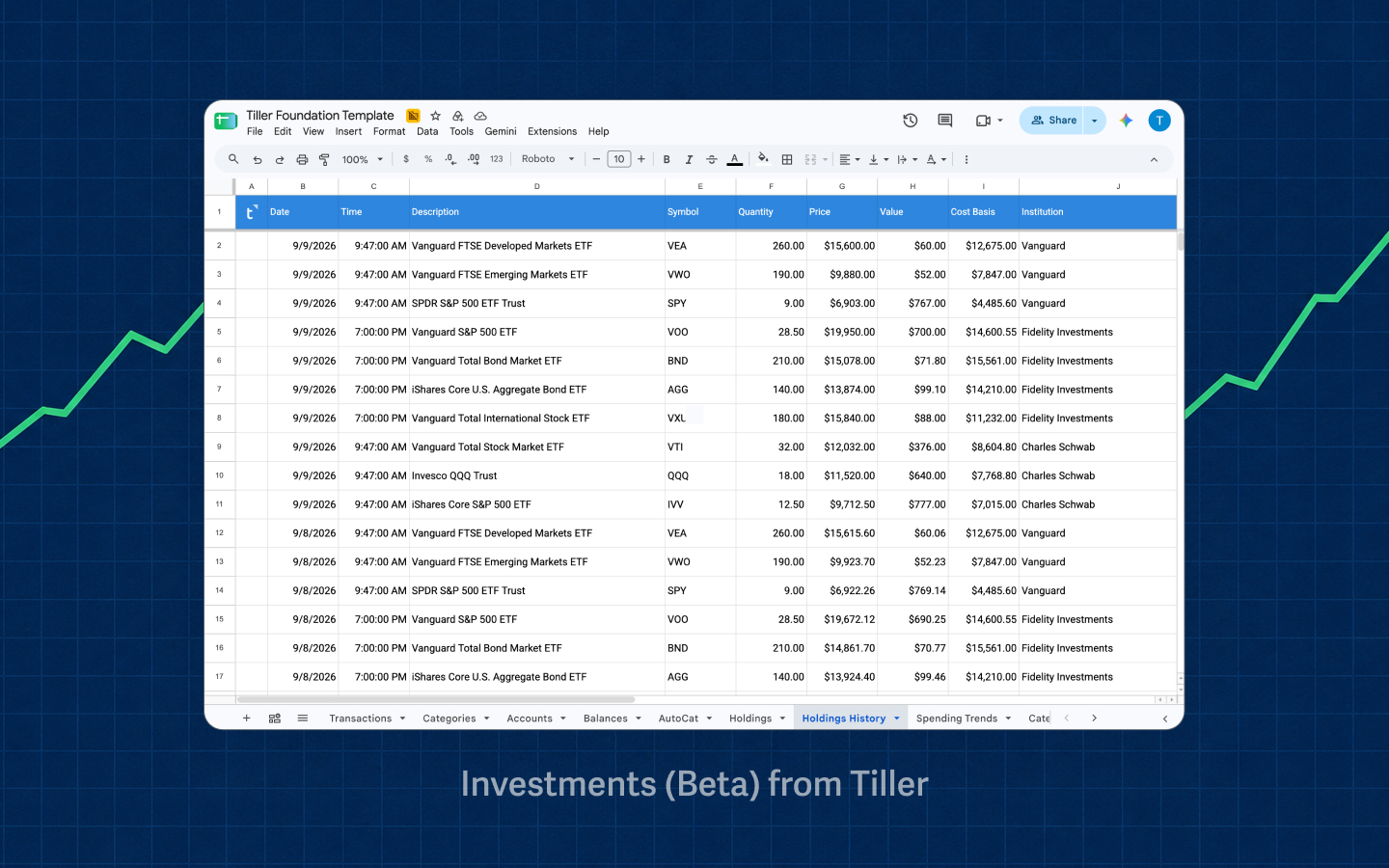The height and width of the screenshot is (868, 1389).
Task: Open the sheet tools icon beside the plus
Action: click(275, 718)
